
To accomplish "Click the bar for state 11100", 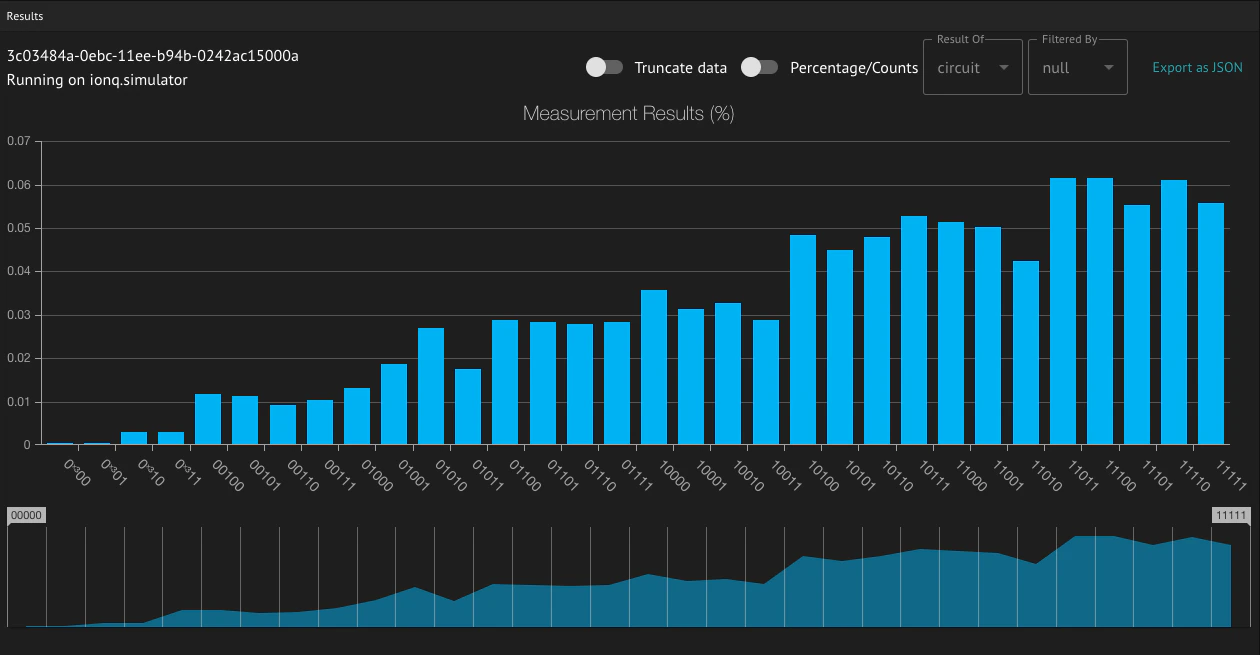I will tap(1100, 311).
